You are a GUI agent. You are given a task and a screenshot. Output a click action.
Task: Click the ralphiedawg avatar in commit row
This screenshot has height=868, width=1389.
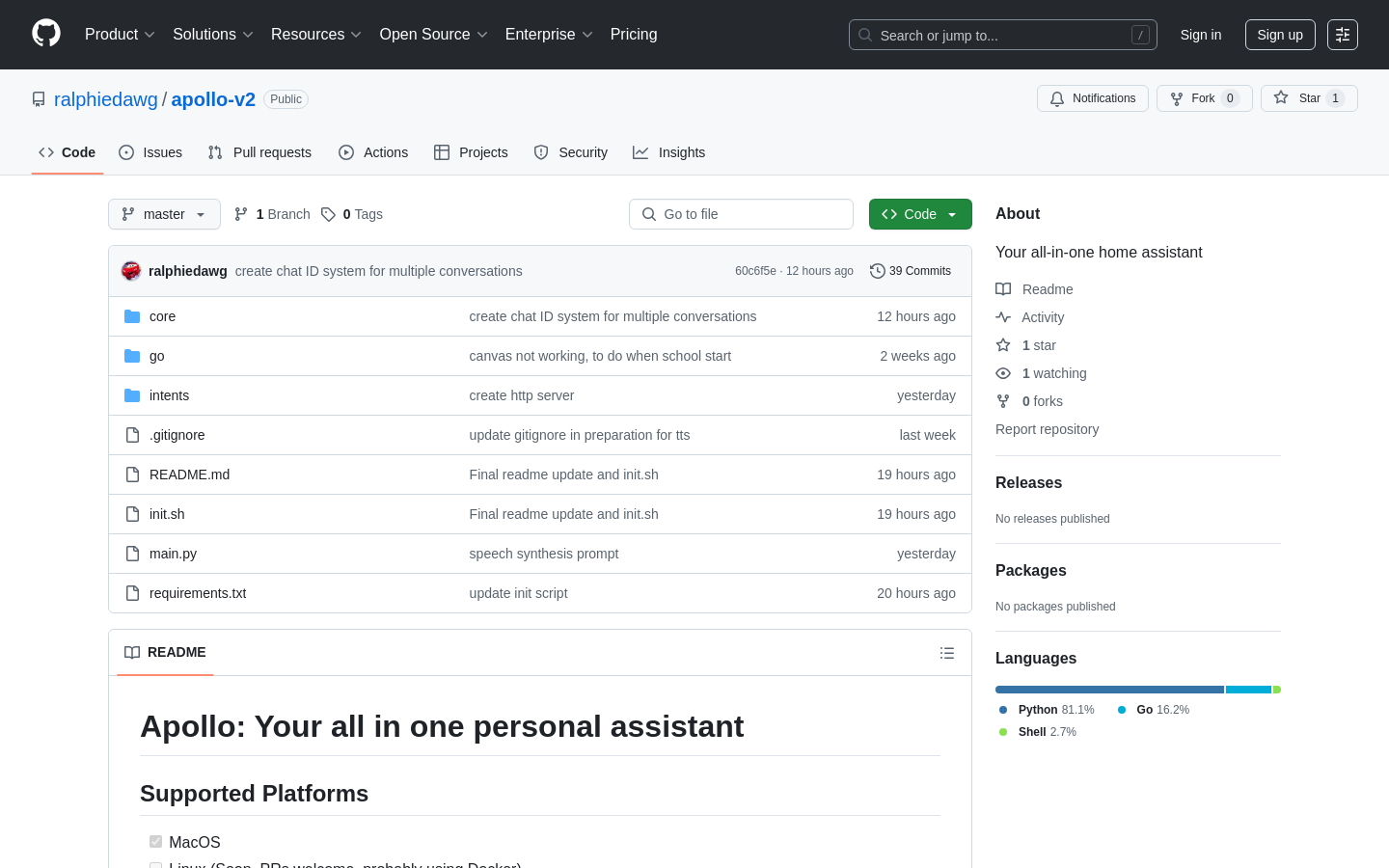point(131,271)
